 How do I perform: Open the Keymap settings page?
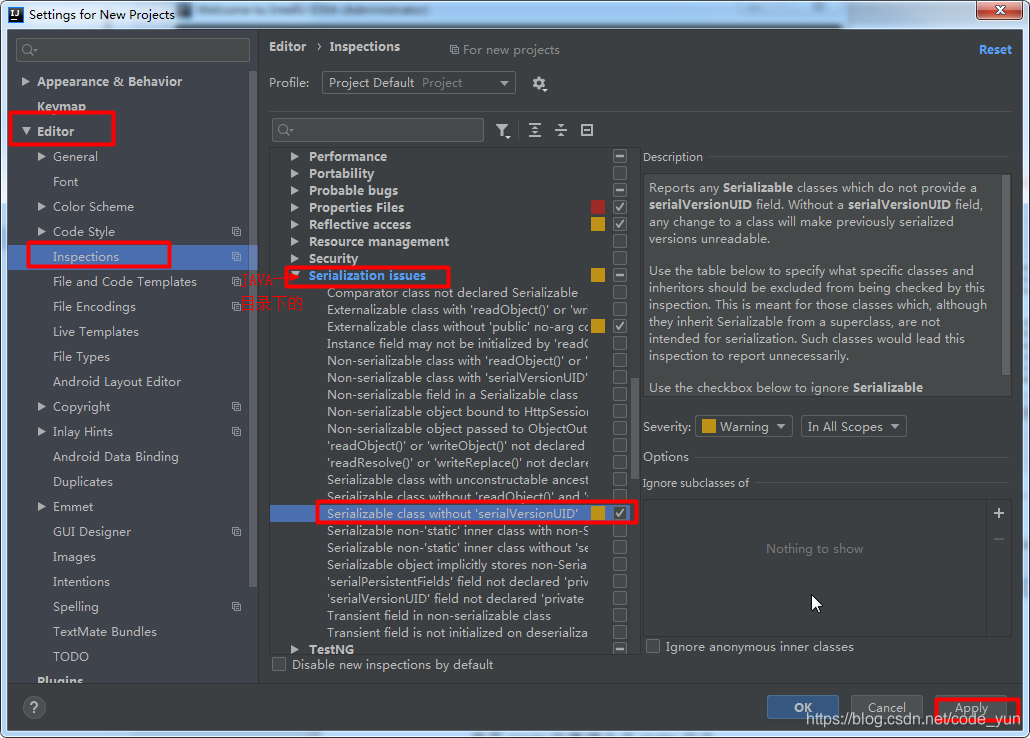click(61, 106)
